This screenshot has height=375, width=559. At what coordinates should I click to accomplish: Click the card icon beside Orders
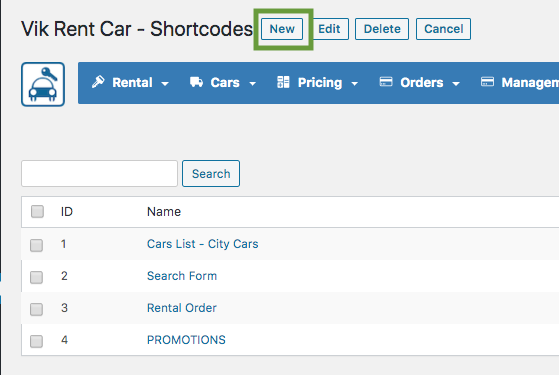[x=386, y=82]
